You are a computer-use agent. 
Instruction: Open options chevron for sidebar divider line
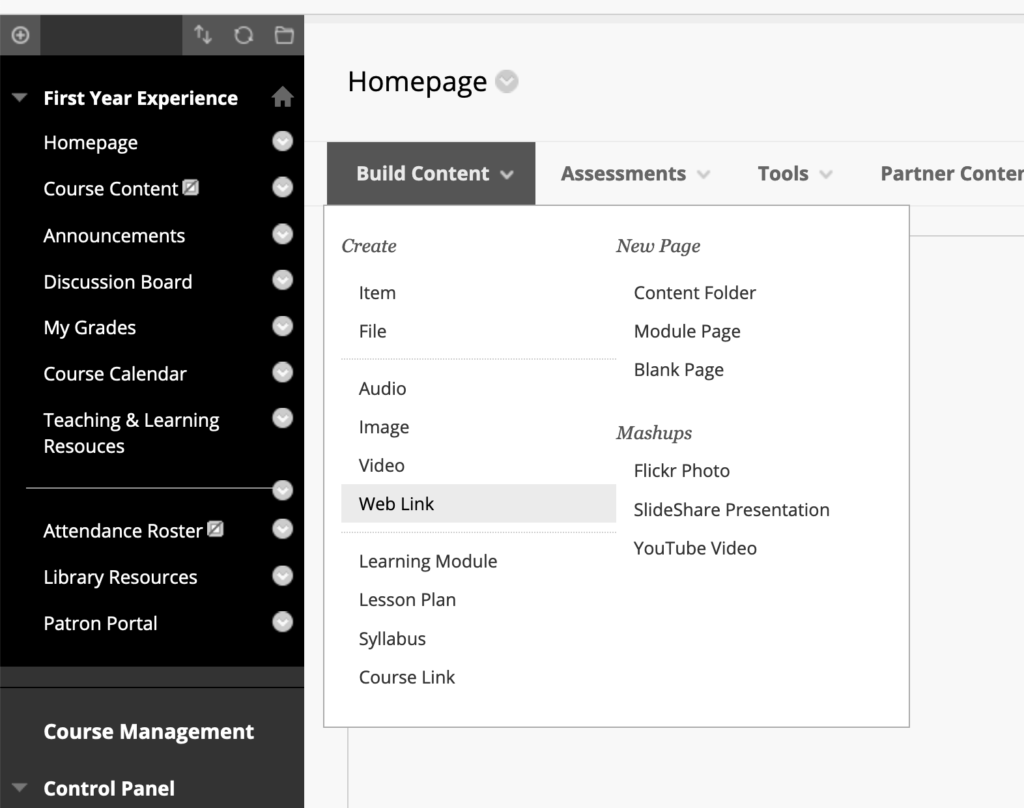(283, 489)
